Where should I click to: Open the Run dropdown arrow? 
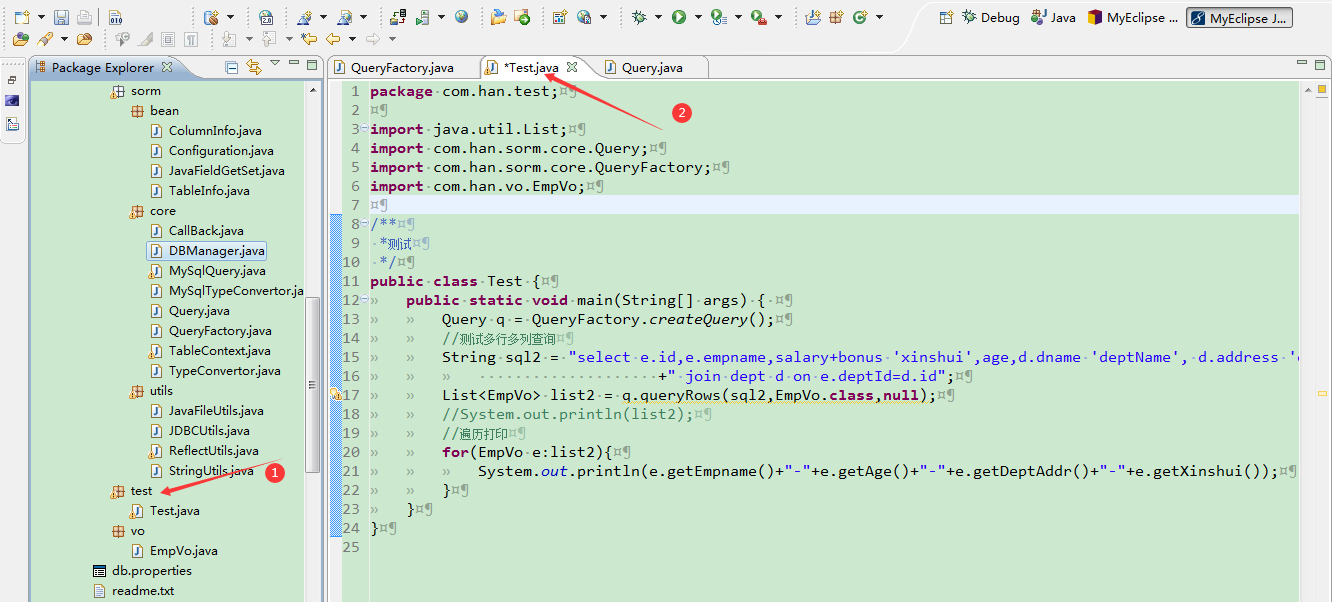coord(698,17)
